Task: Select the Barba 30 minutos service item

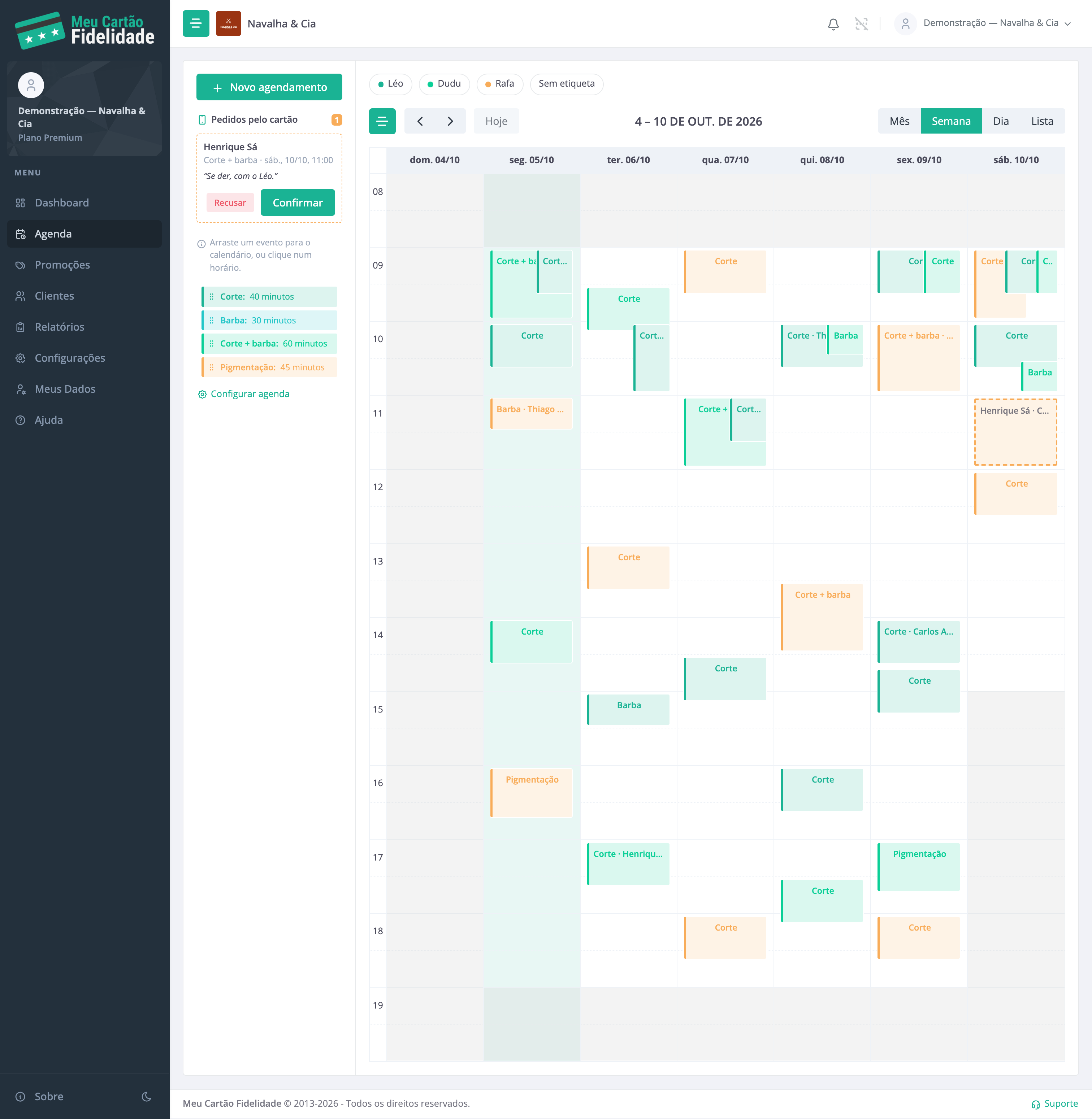Action: (269, 320)
